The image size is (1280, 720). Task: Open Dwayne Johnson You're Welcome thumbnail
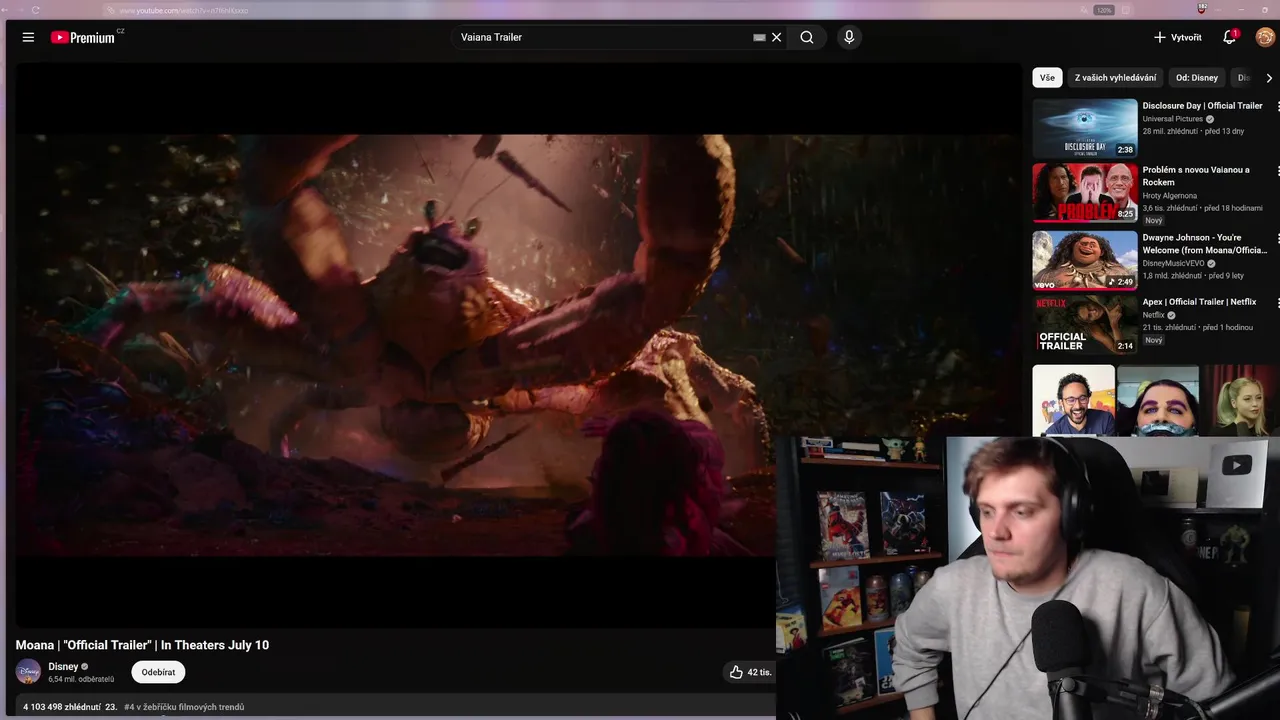click(1085, 260)
